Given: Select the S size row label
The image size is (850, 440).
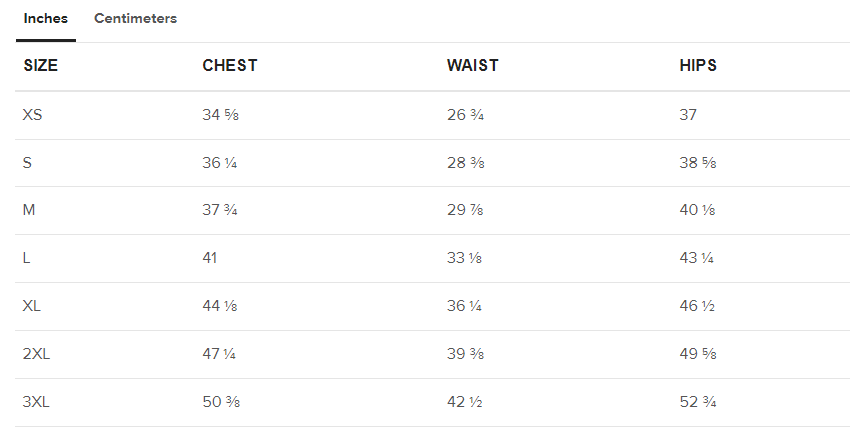Looking at the screenshot, I should coord(27,163).
